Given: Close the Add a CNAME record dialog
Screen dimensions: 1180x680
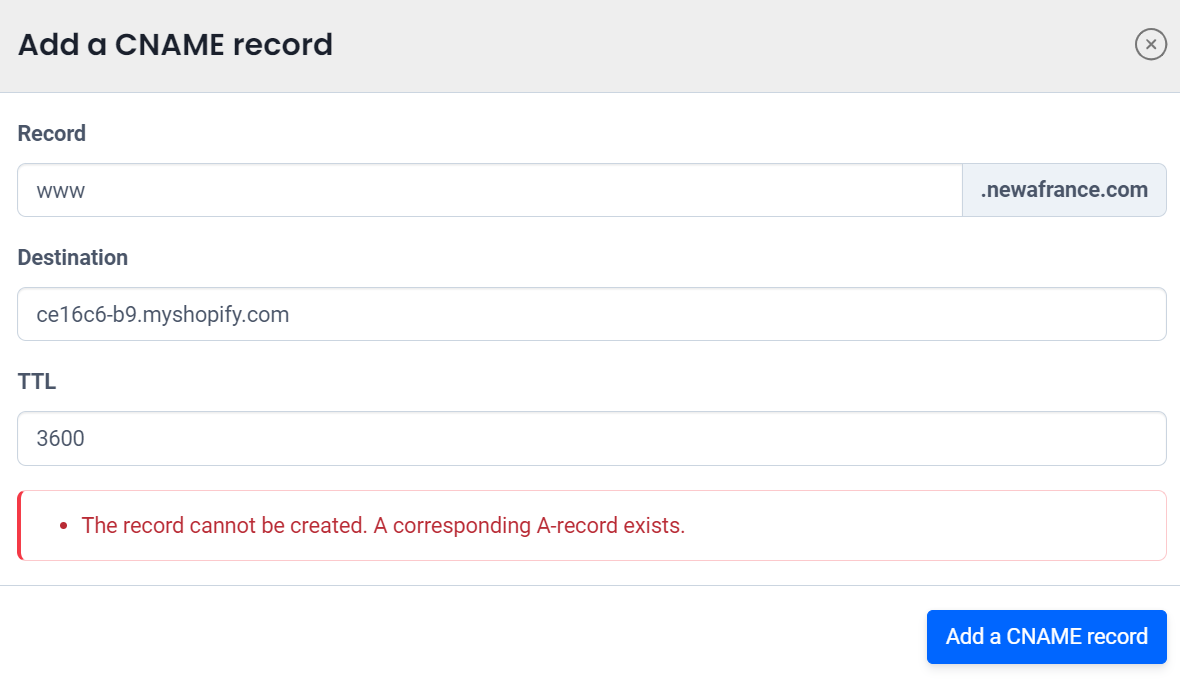Looking at the screenshot, I should [x=1151, y=44].
